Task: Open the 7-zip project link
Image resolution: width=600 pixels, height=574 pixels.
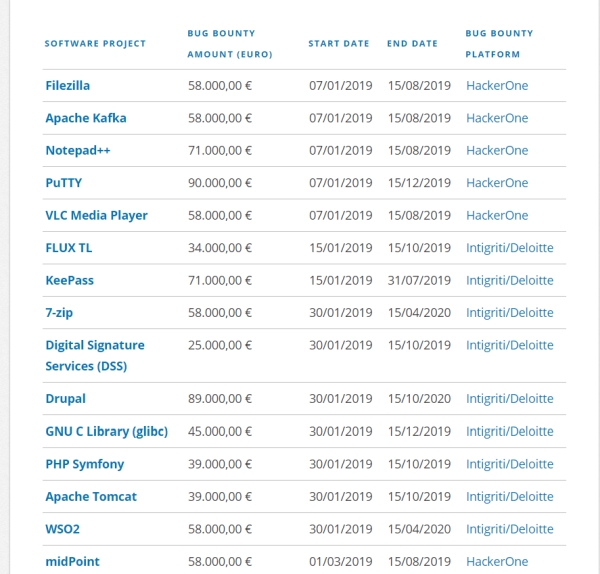Action: pos(59,313)
